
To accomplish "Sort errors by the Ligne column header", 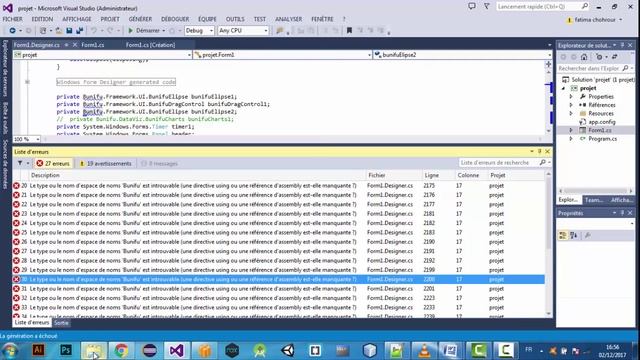I will (x=439, y=175).
